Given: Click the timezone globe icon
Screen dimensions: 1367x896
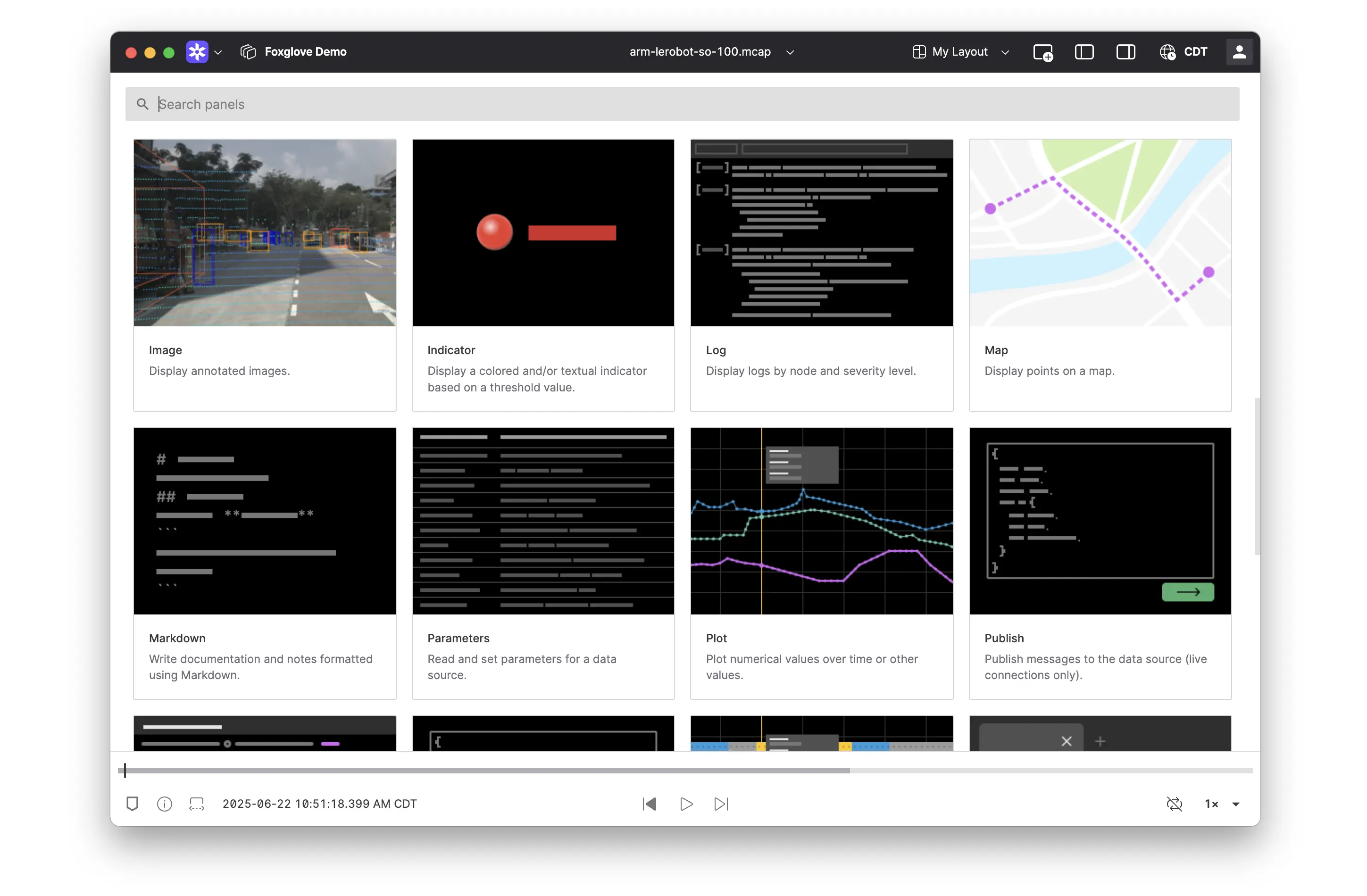Looking at the screenshot, I should coord(1167,52).
